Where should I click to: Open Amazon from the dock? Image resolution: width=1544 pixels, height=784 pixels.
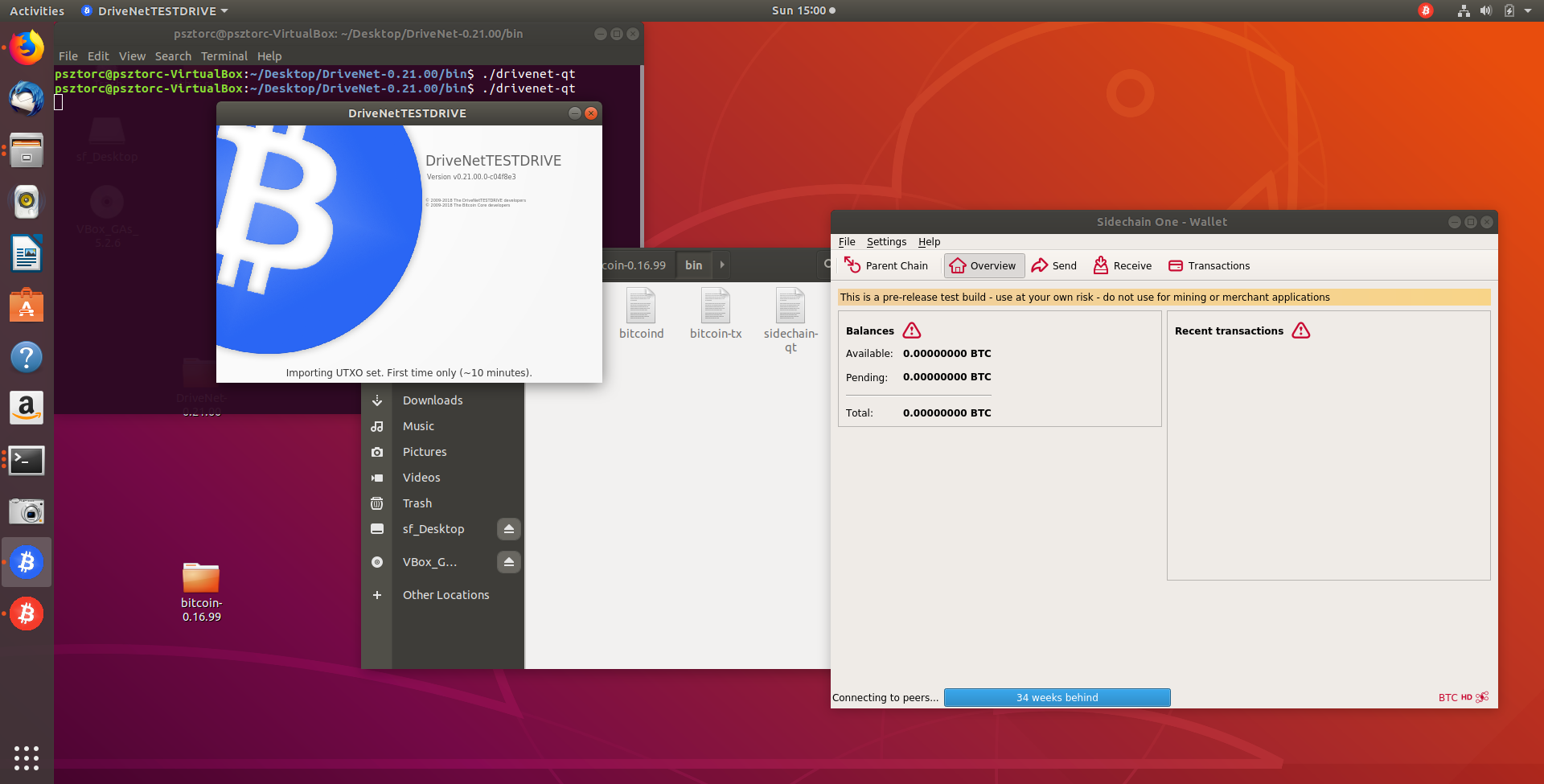tap(27, 408)
